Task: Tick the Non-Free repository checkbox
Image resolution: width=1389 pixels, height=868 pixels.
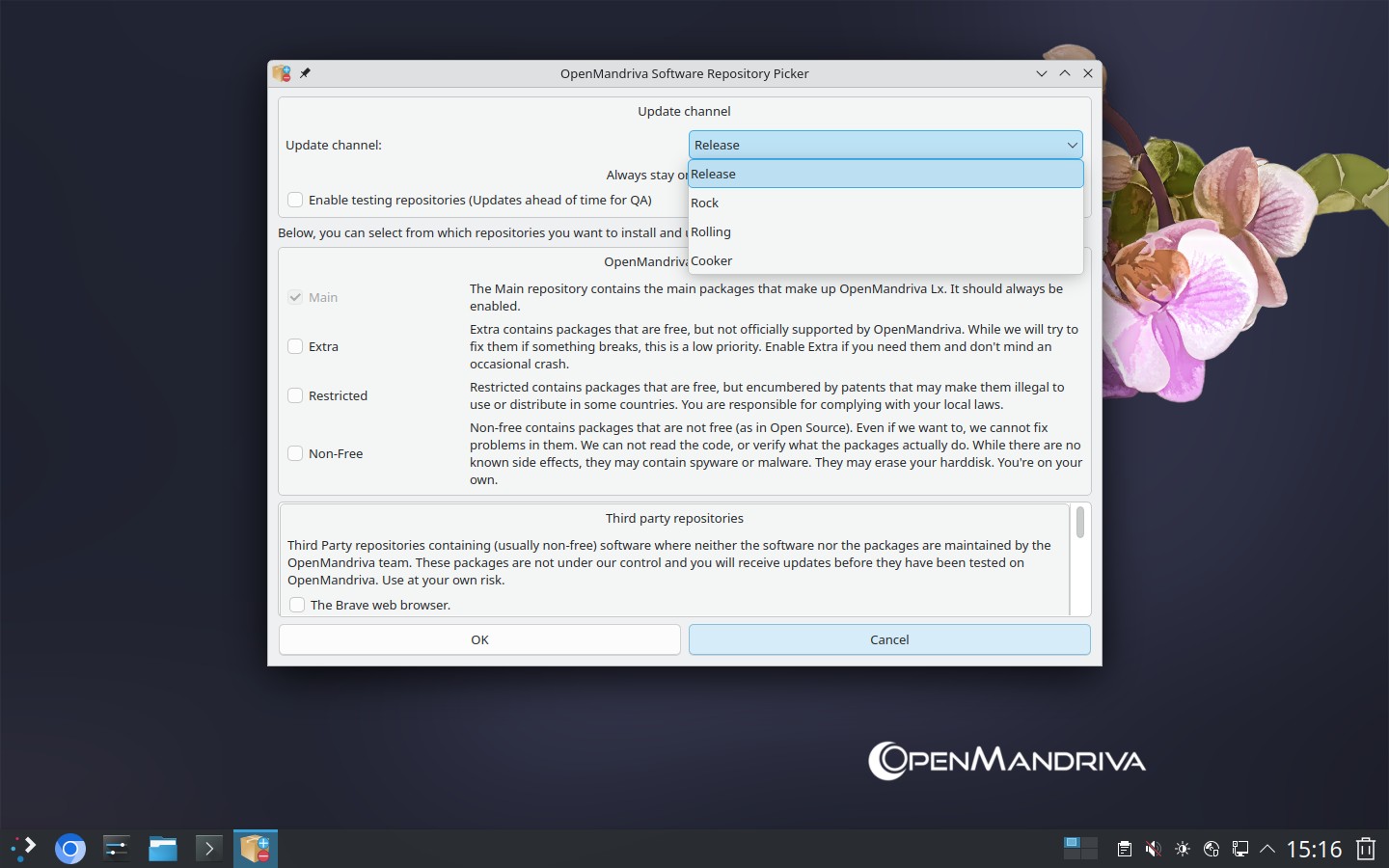Action: (295, 453)
